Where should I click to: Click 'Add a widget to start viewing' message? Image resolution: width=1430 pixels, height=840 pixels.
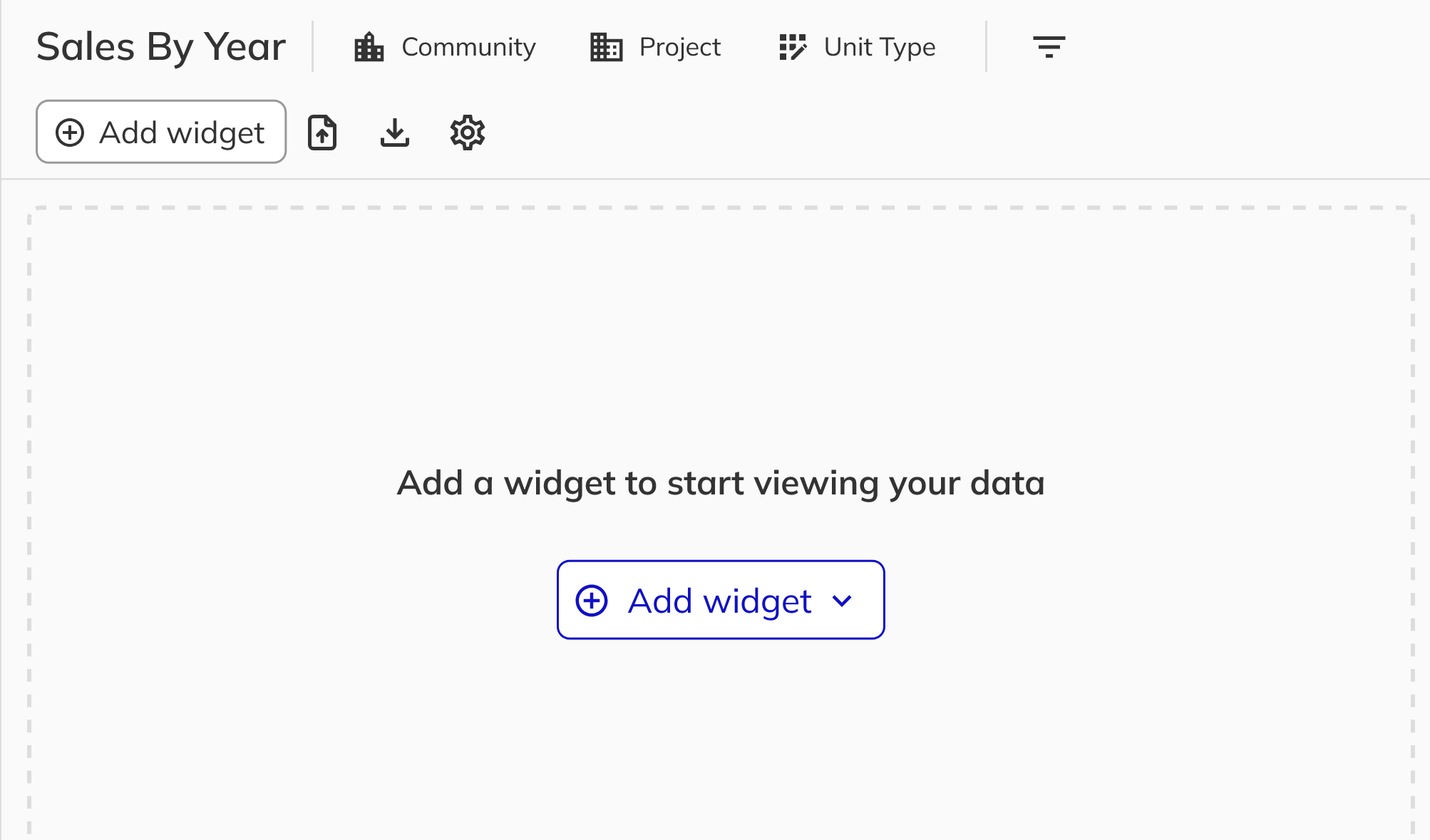[x=721, y=483]
